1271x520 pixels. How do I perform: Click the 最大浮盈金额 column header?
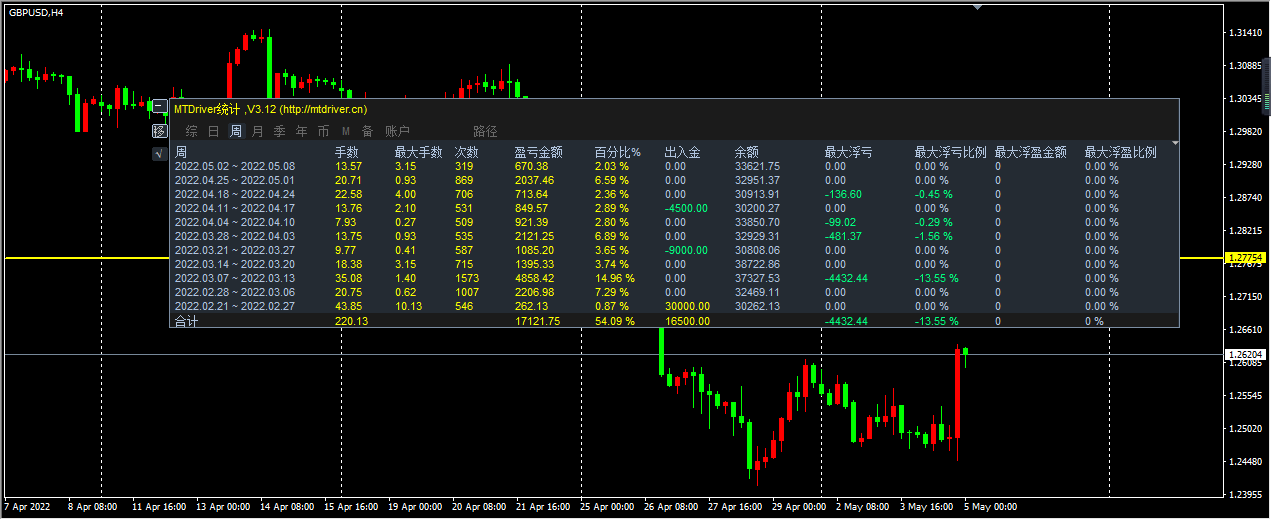[1030, 153]
